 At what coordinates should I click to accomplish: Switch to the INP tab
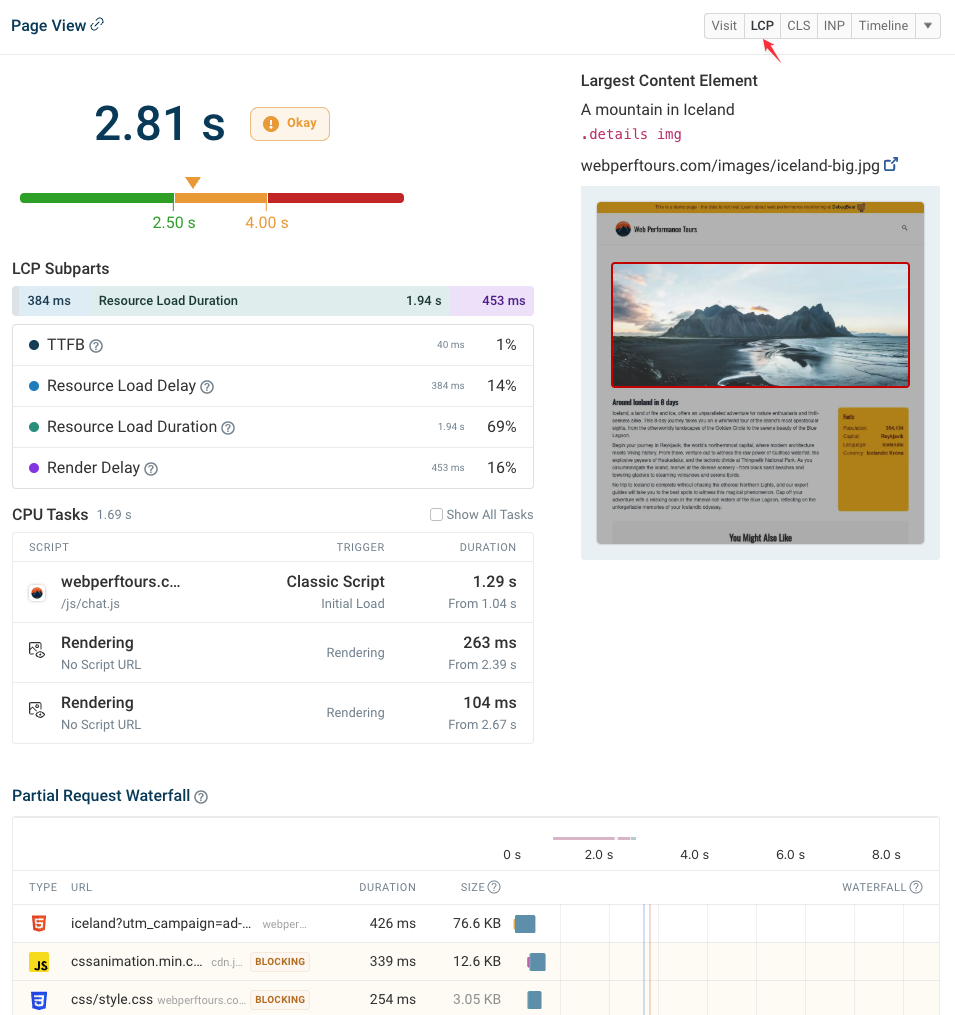click(833, 25)
